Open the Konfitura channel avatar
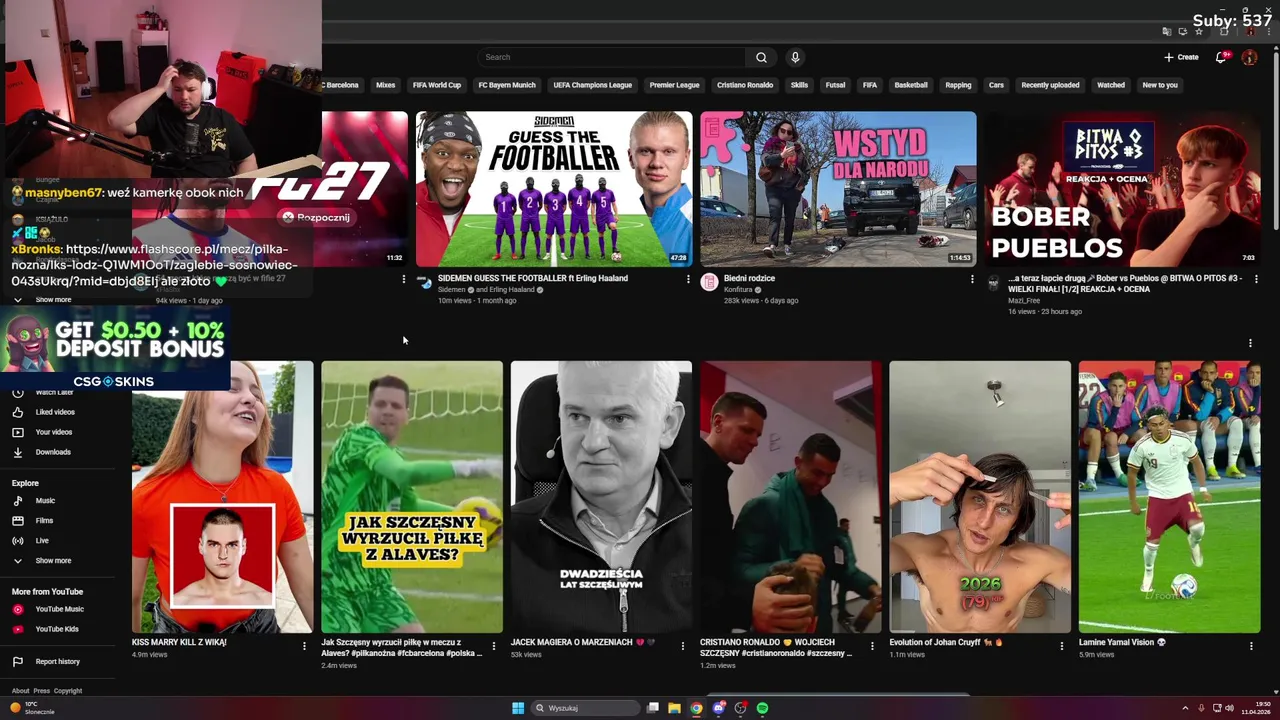Viewport: 1280px width, 720px height. [709, 283]
